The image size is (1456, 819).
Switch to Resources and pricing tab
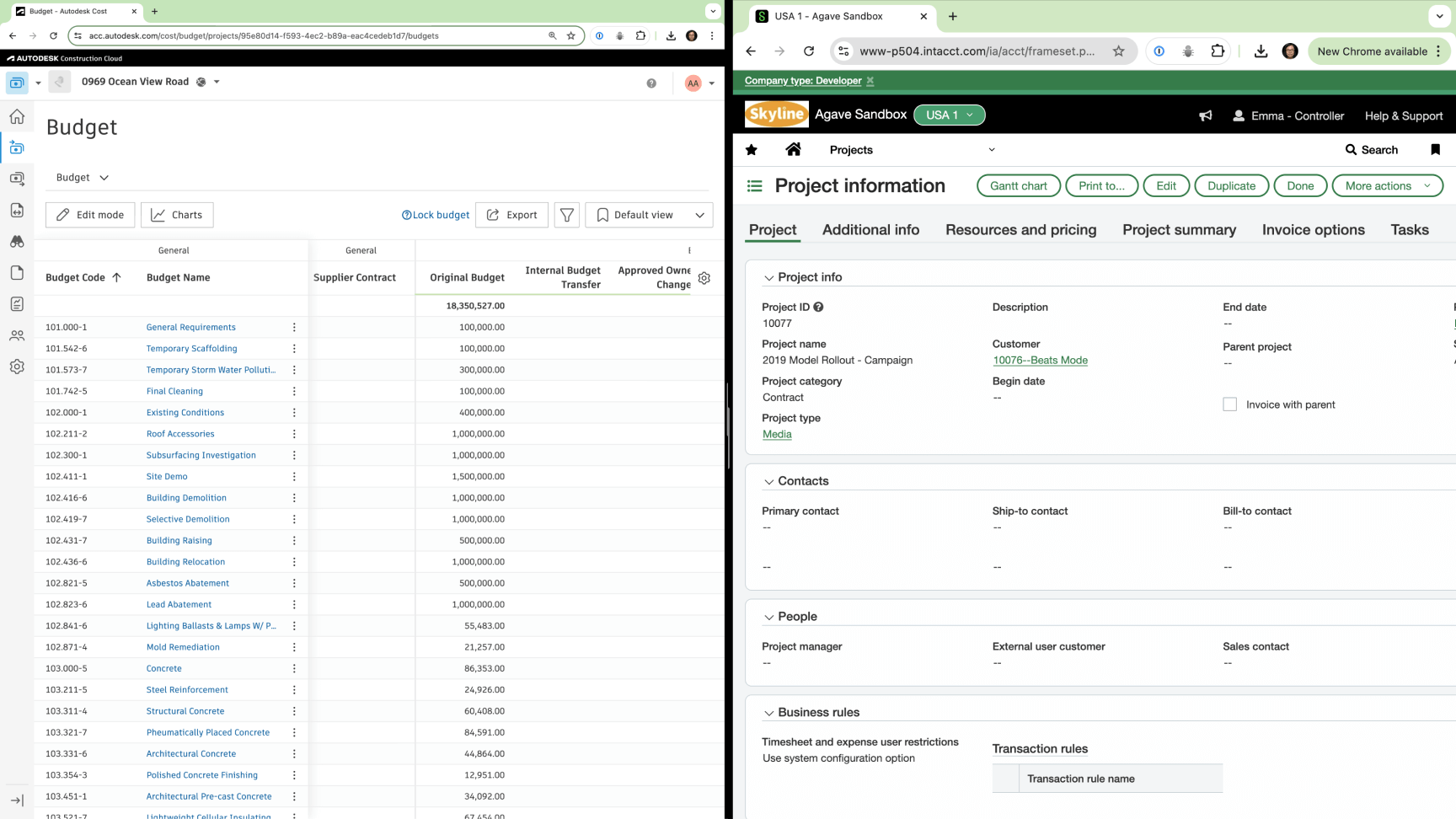1020,230
